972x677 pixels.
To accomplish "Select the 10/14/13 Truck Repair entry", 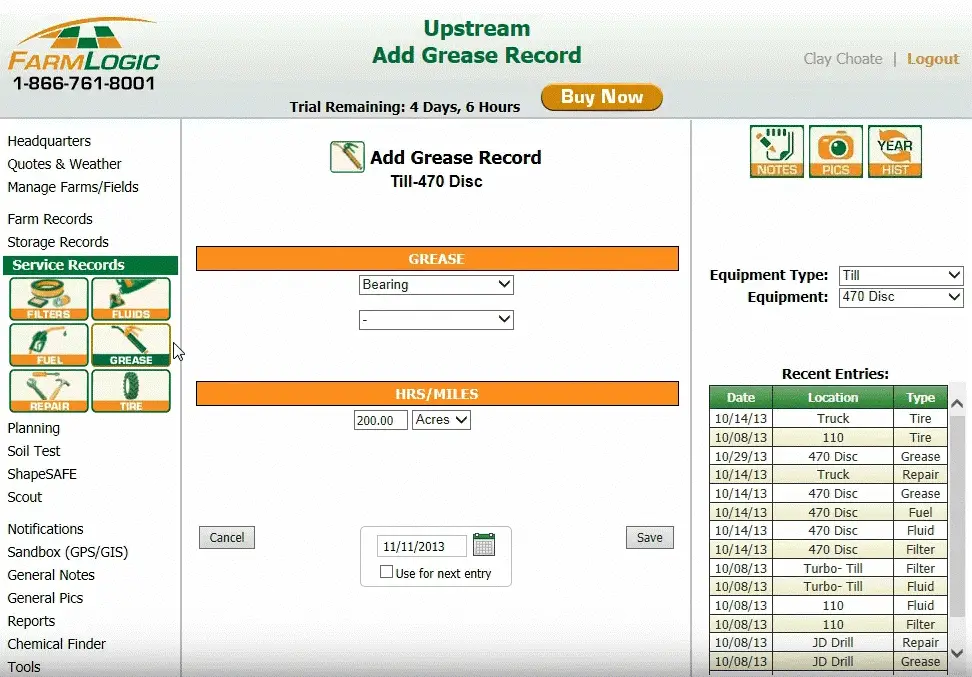I will tap(828, 475).
